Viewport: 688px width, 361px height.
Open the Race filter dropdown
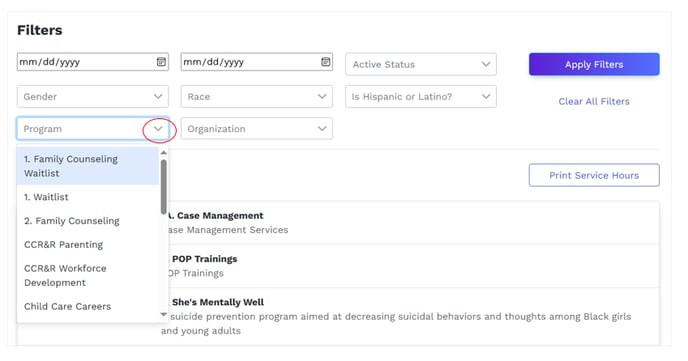[x=257, y=97]
